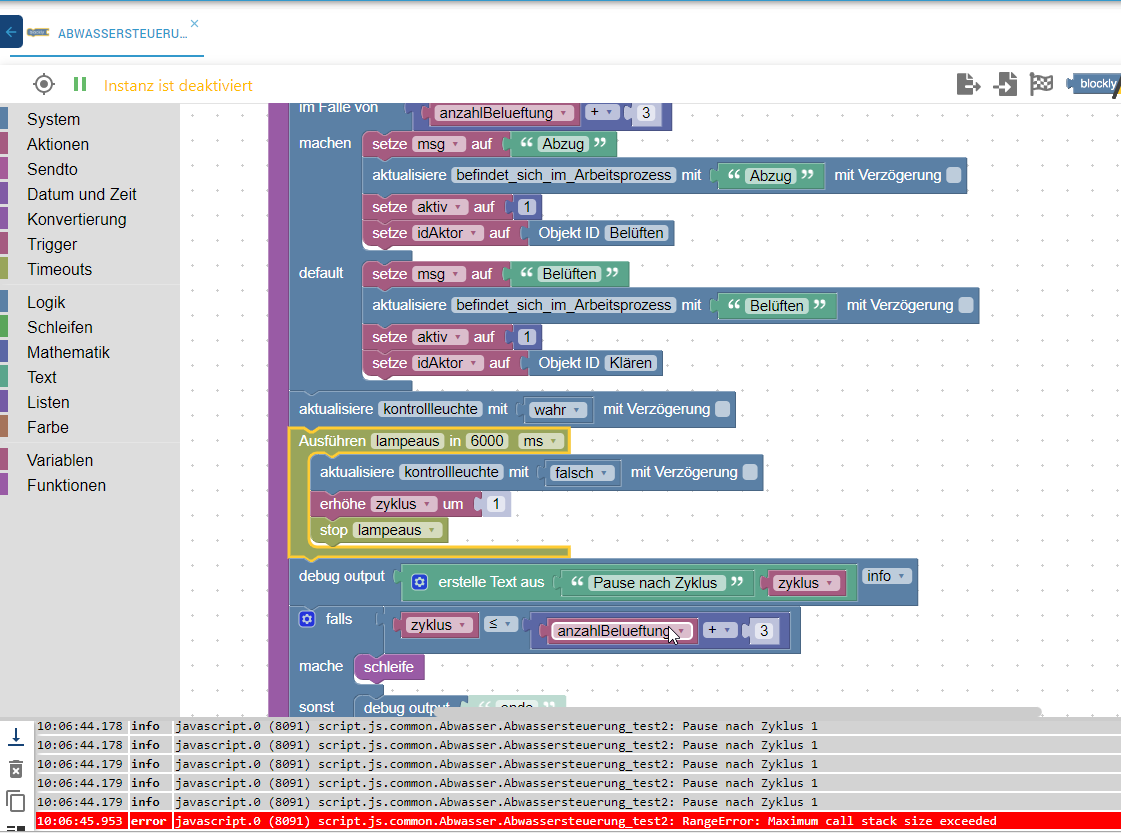Click the scroll-to-bottom log icon
The height and width of the screenshot is (833, 1121).
tap(16, 737)
